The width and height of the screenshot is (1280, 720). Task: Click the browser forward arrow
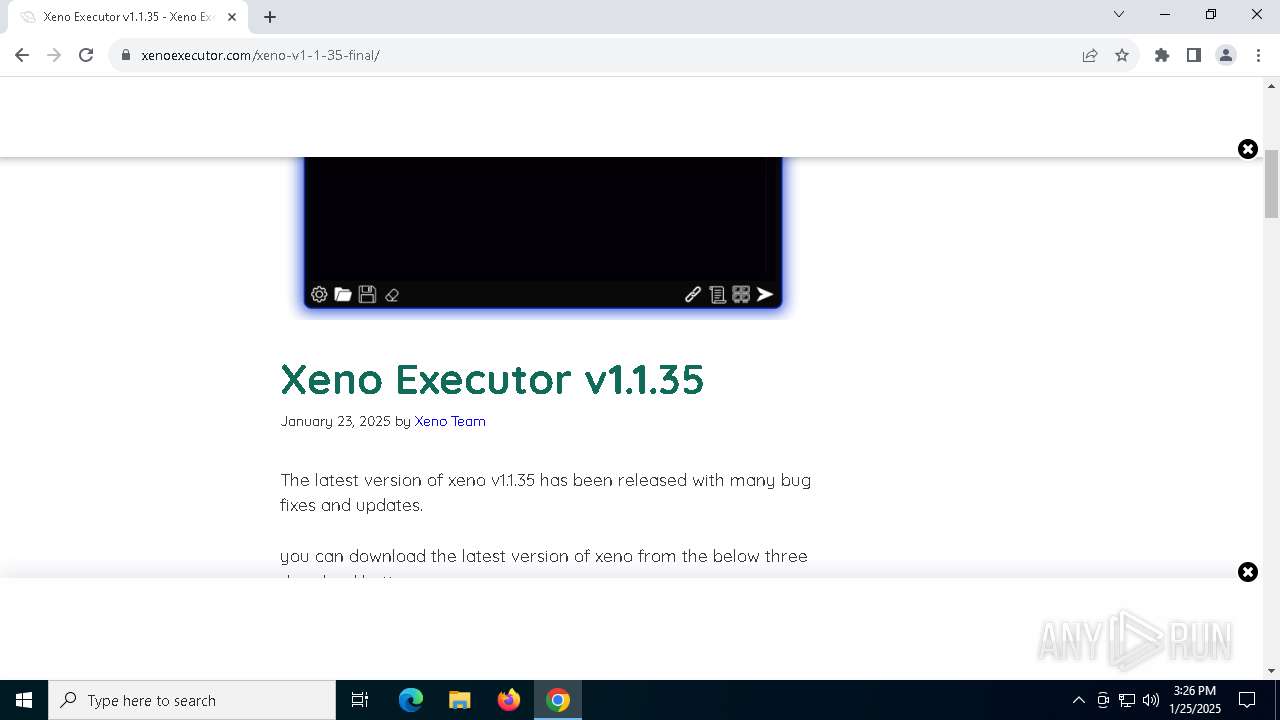[x=54, y=55]
